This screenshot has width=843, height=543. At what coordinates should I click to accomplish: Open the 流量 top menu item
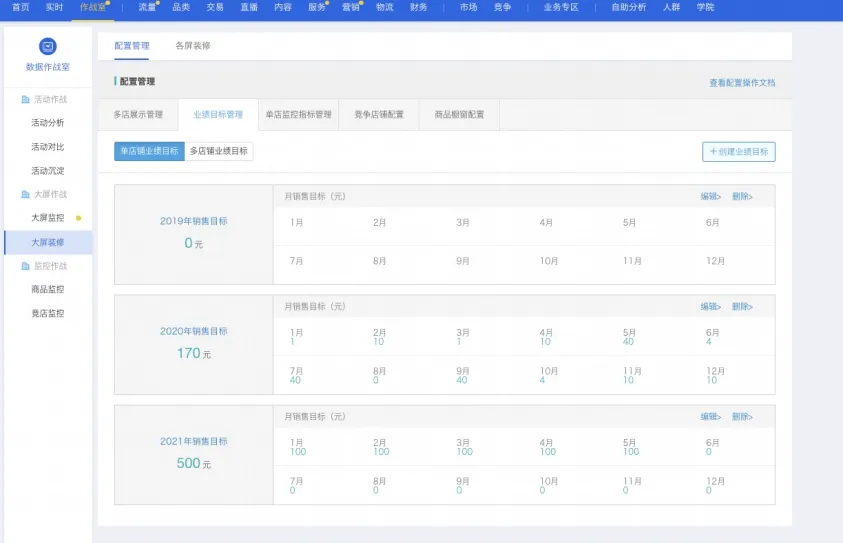[x=147, y=7]
